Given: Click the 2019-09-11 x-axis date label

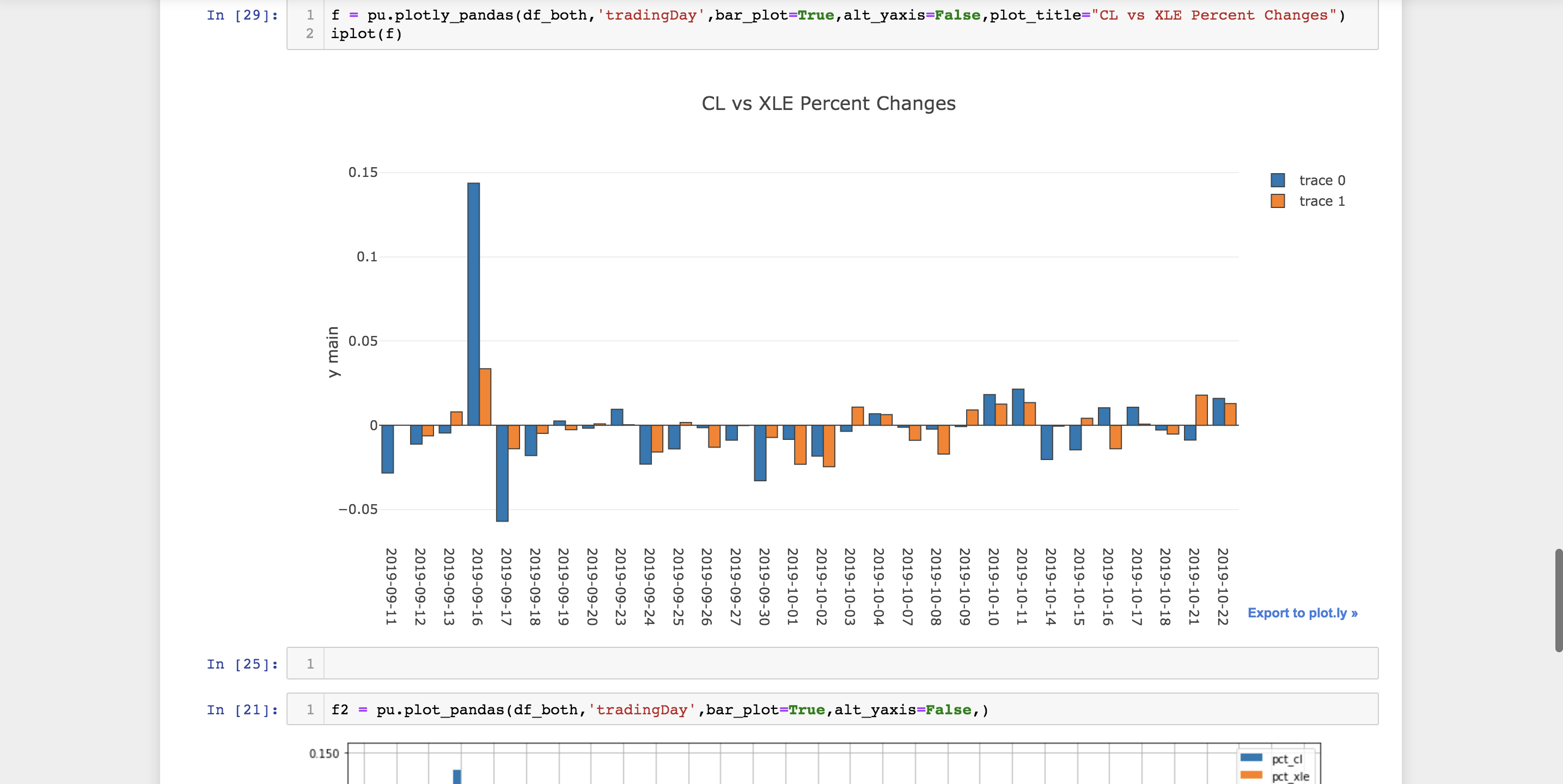Looking at the screenshot, I should coord(391,586).
